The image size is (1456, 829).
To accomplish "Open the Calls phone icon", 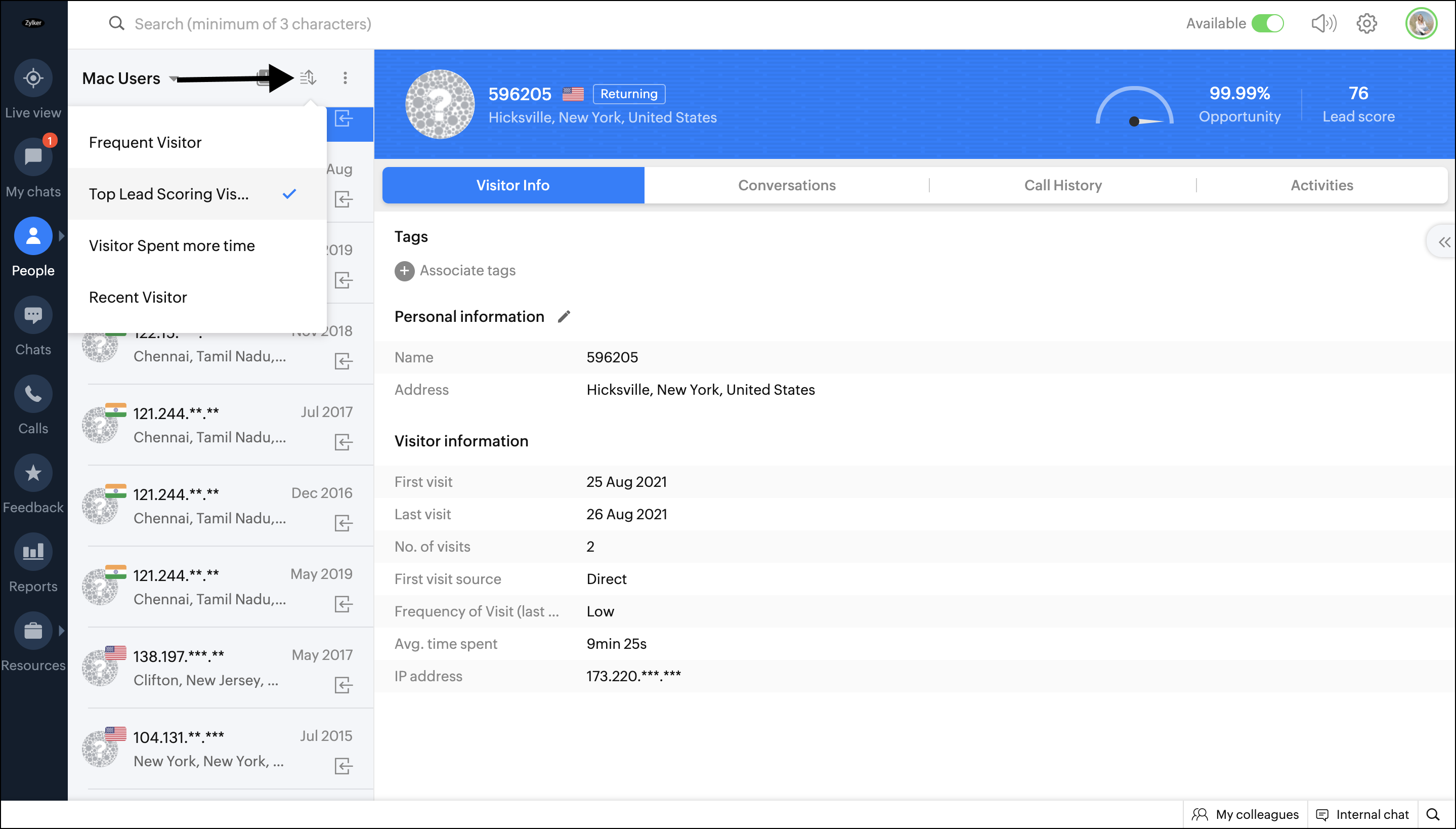I will [33, 394].
